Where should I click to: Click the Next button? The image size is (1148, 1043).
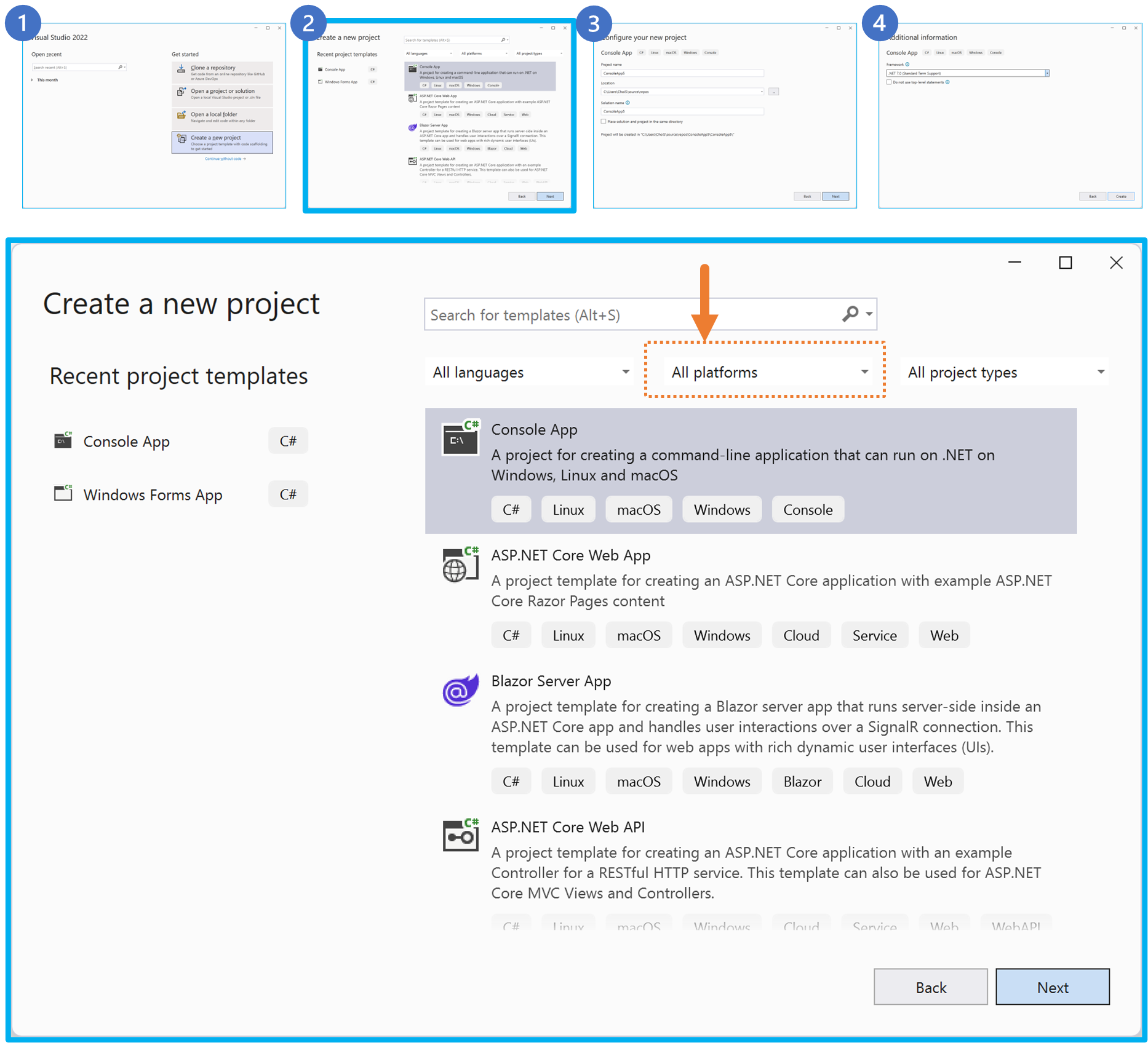1052,987
